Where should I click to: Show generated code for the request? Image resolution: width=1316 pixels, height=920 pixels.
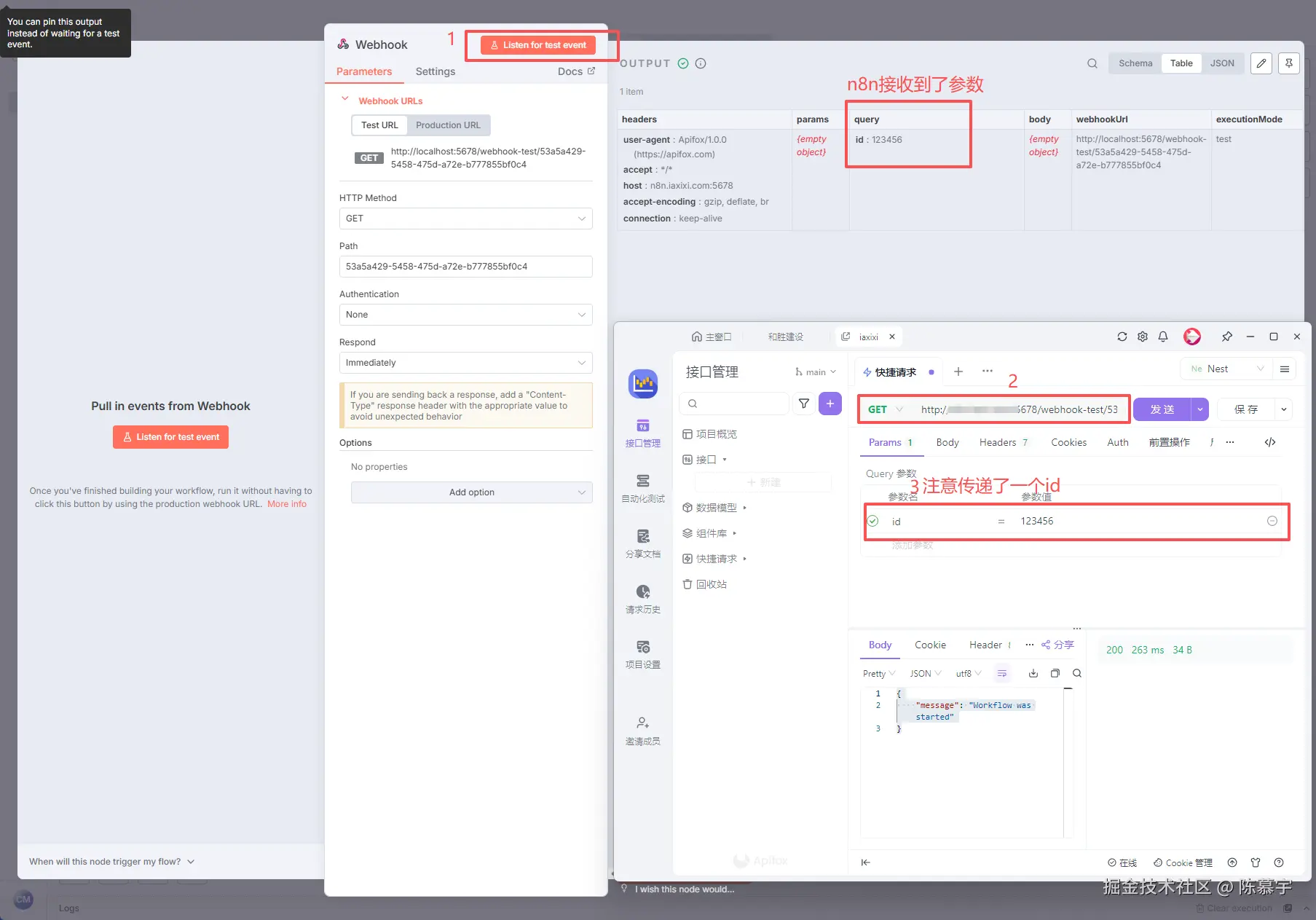tap(1270, 442)
